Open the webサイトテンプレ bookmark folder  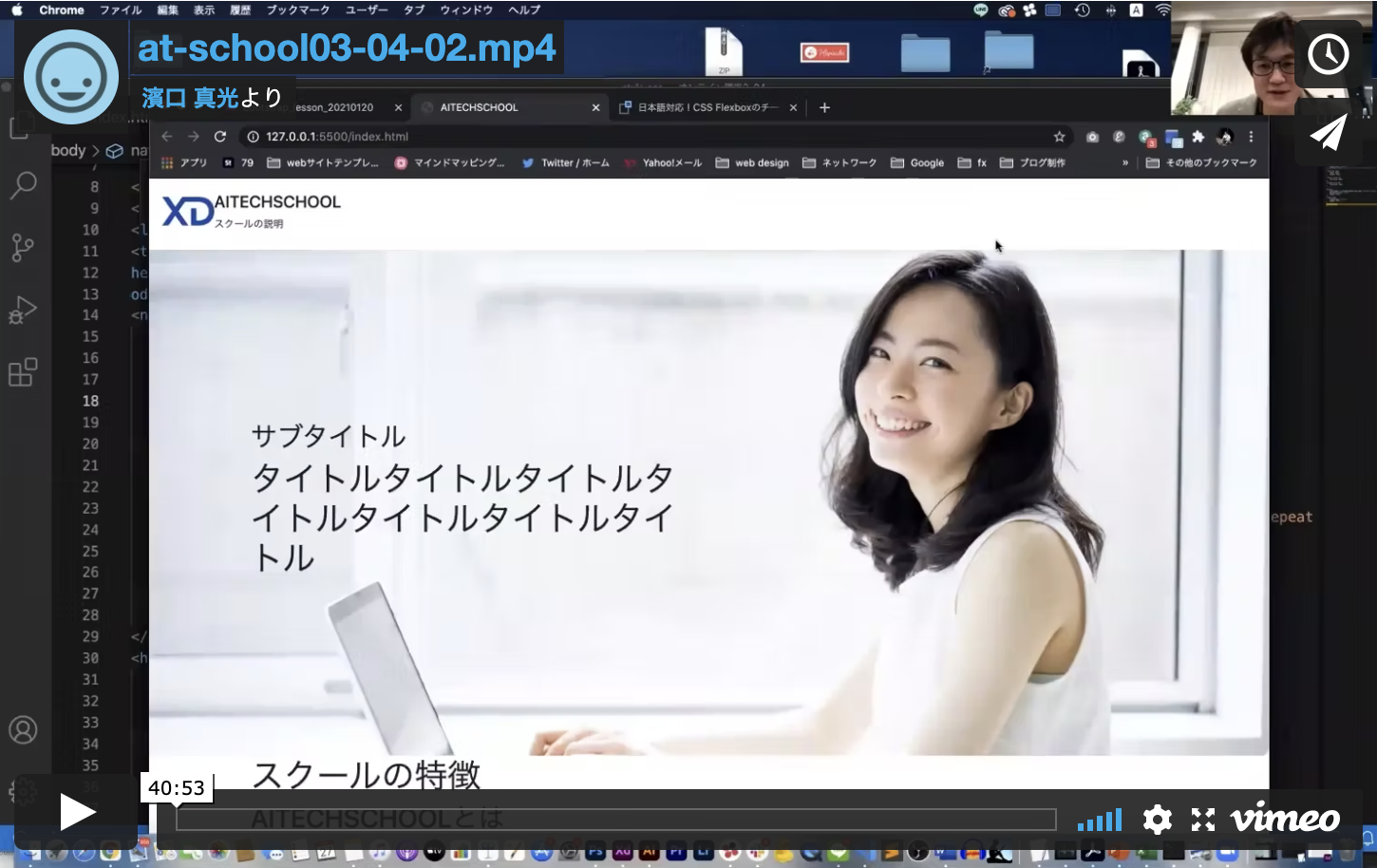[x=323, y=162]
